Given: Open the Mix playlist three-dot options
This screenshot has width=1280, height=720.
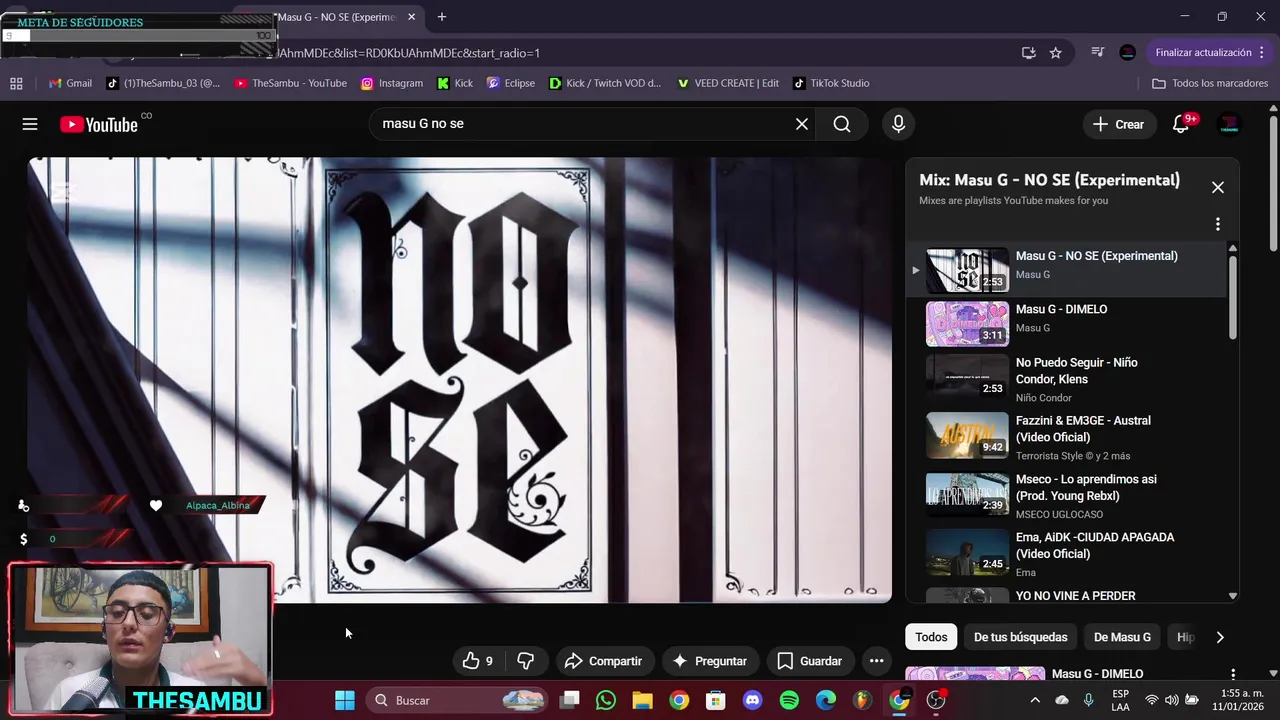Looking at the screenshot, I should pos(1218,224).
